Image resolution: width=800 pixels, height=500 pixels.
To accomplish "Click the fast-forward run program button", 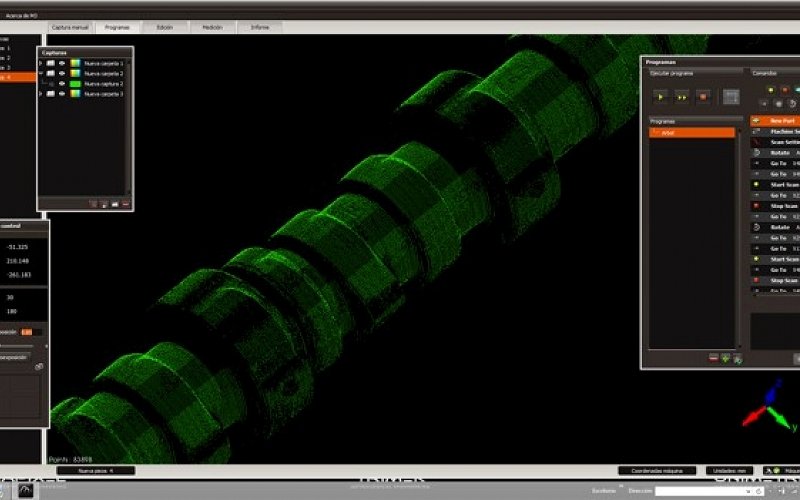I will pyautogui.click(x=682, y=96).
